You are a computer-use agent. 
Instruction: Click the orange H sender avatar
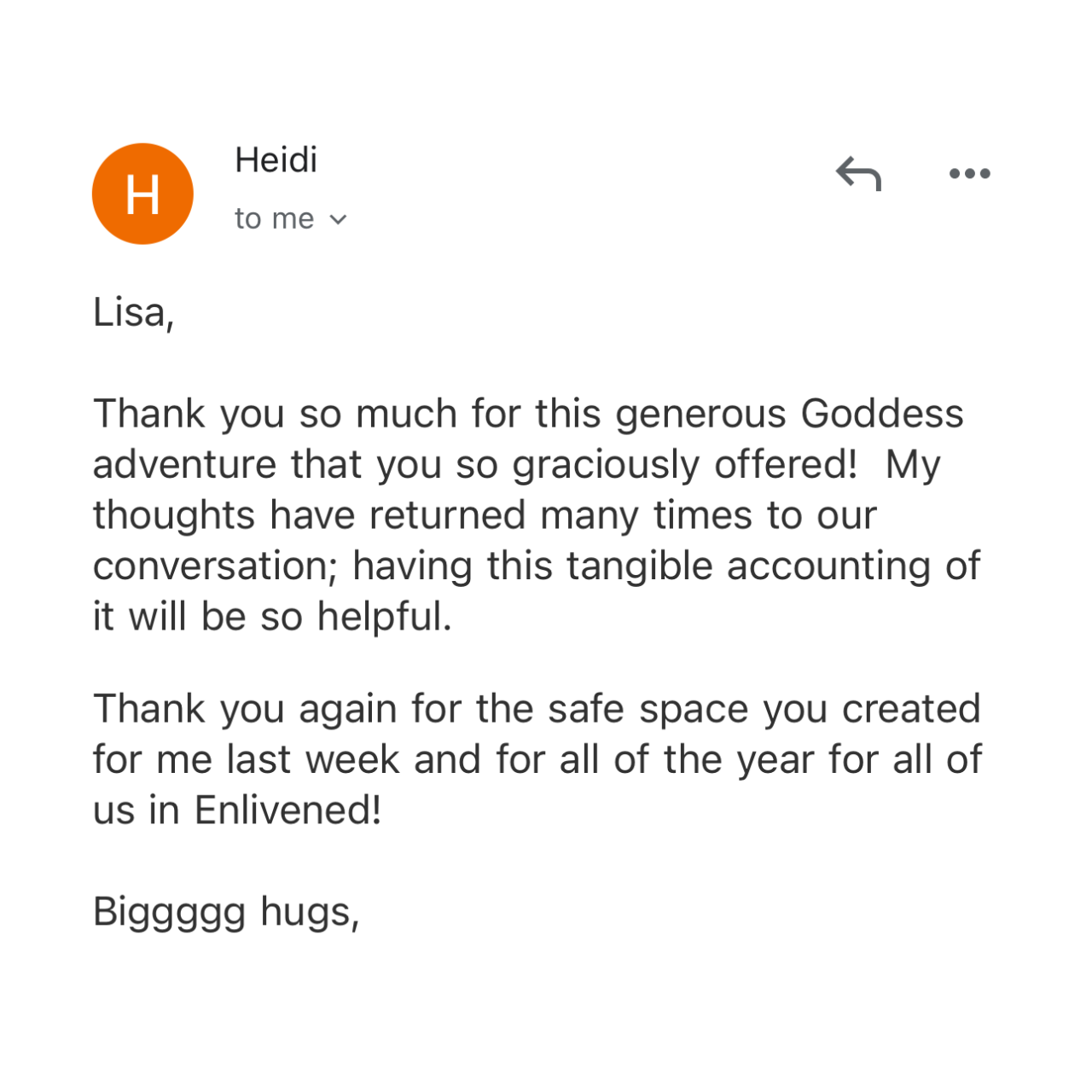142,194
